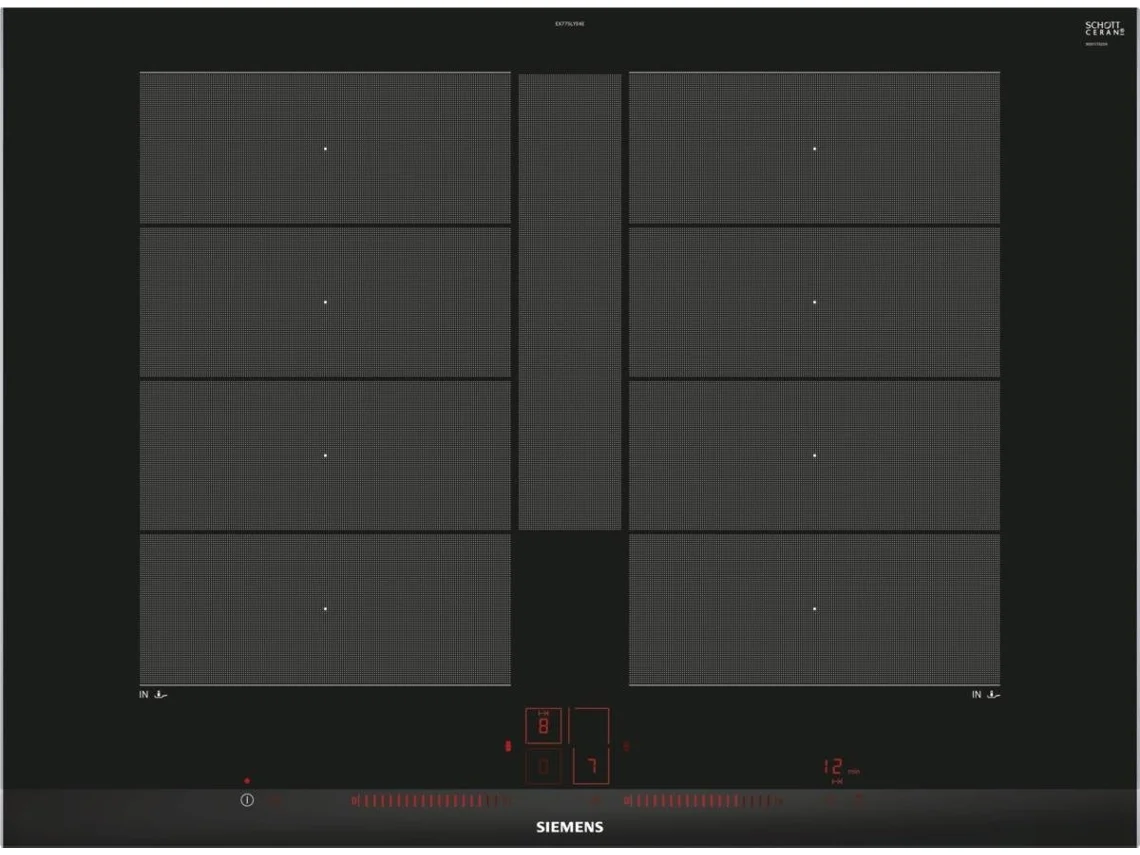Select the rear-left zone display showing 8

pyautogui.click(x=543, y=726)
